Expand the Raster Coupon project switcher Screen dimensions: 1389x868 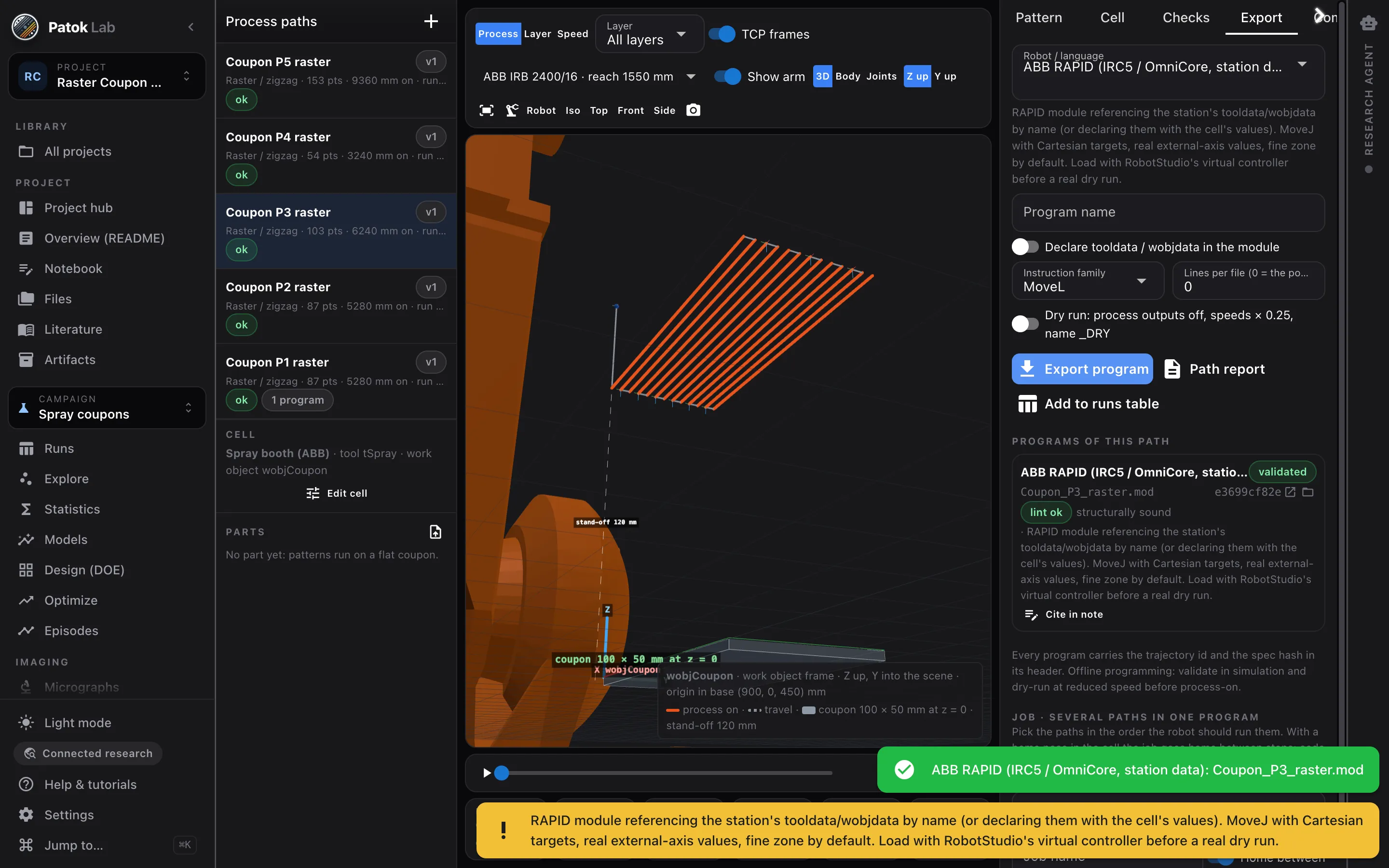108,76
